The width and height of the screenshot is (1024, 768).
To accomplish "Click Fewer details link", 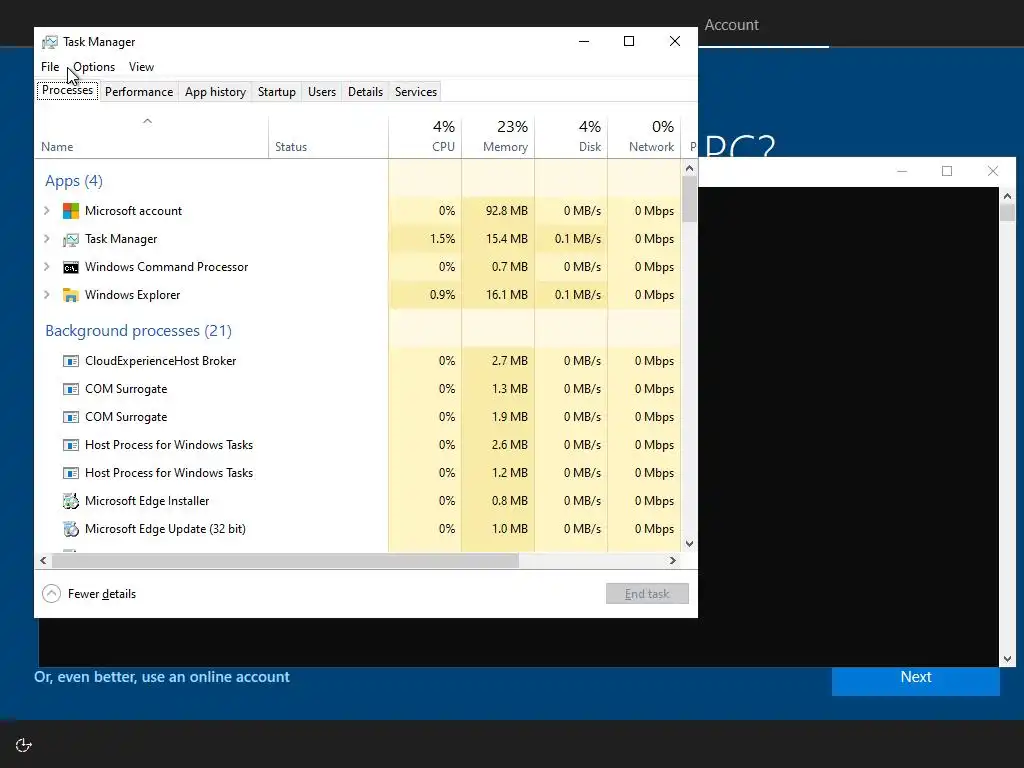I will [x=102, y=594].
